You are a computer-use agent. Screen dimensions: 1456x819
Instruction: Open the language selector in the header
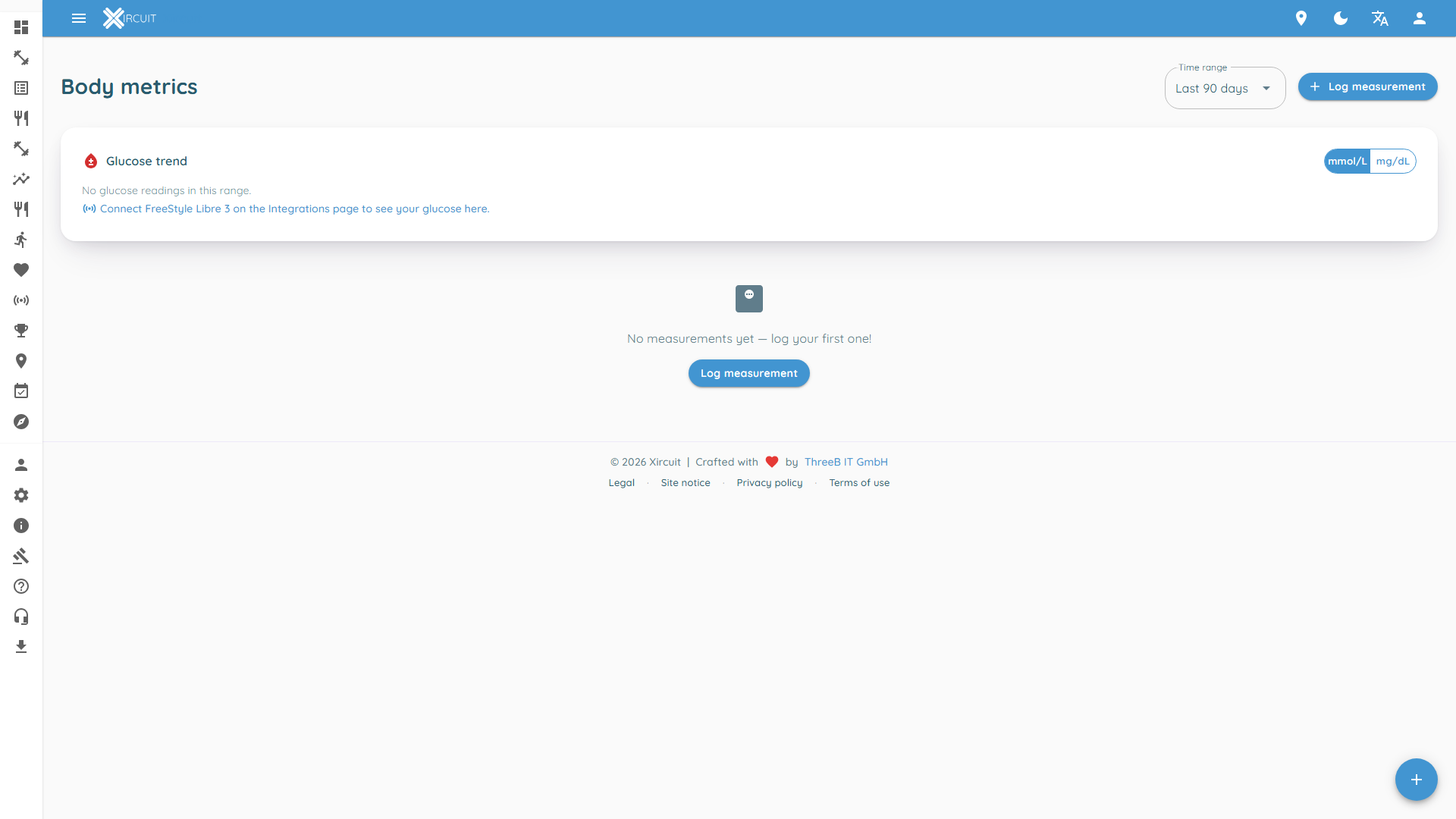(1380, 18)
